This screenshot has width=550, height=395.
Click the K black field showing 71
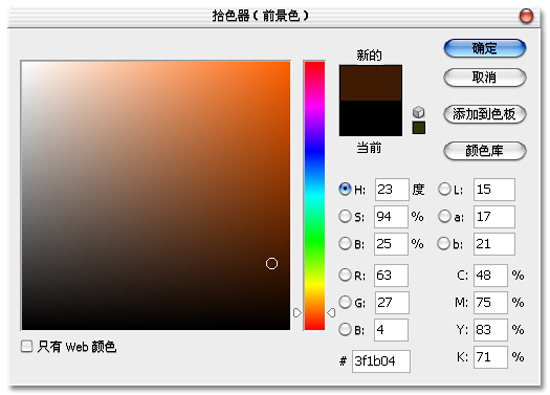[x=490, y=357]
